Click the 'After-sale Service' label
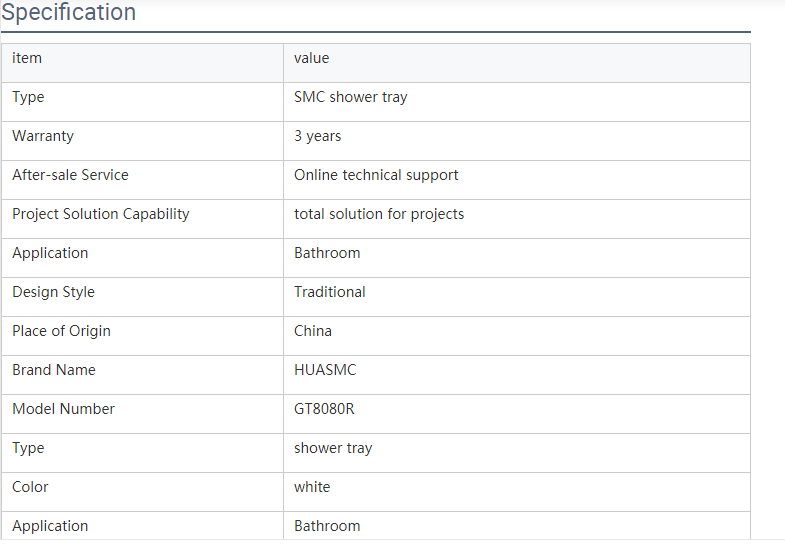This screenshot has height=545, width=785. point(71,175)
